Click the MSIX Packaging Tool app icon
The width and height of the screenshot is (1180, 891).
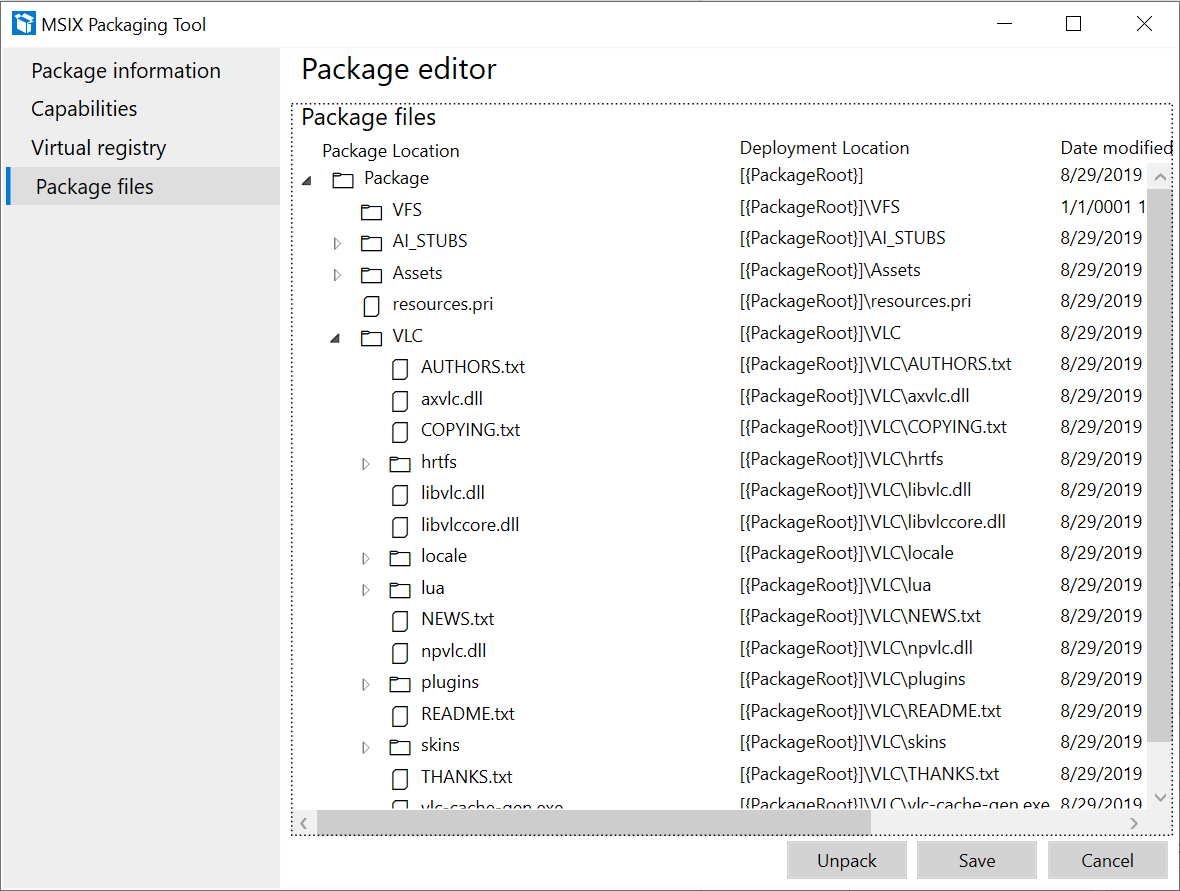tap(24, 24)
